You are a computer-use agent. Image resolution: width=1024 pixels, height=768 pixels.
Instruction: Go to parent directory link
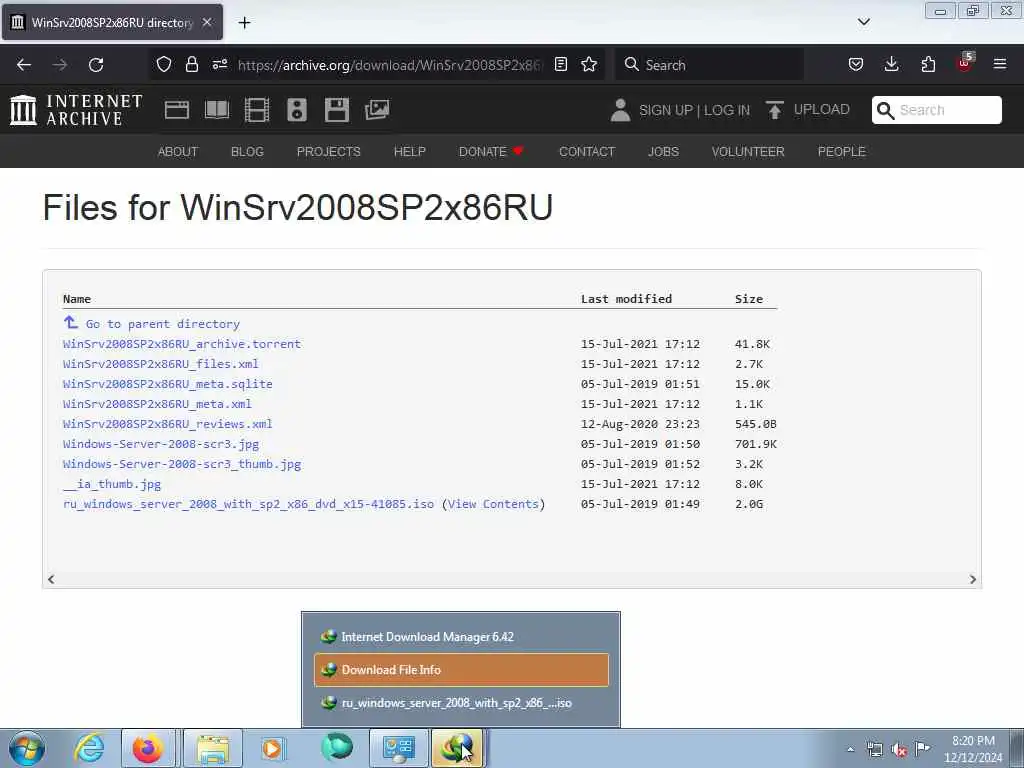tap(163, 324)
